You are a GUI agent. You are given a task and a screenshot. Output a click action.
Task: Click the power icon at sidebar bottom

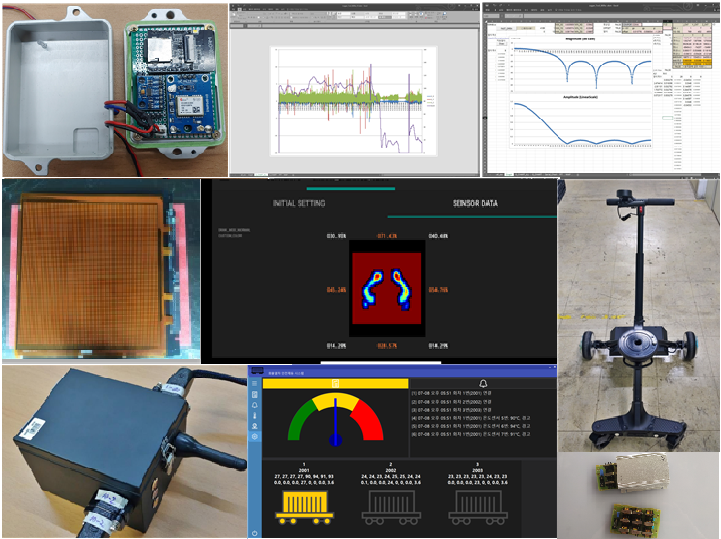click(255, 532)
